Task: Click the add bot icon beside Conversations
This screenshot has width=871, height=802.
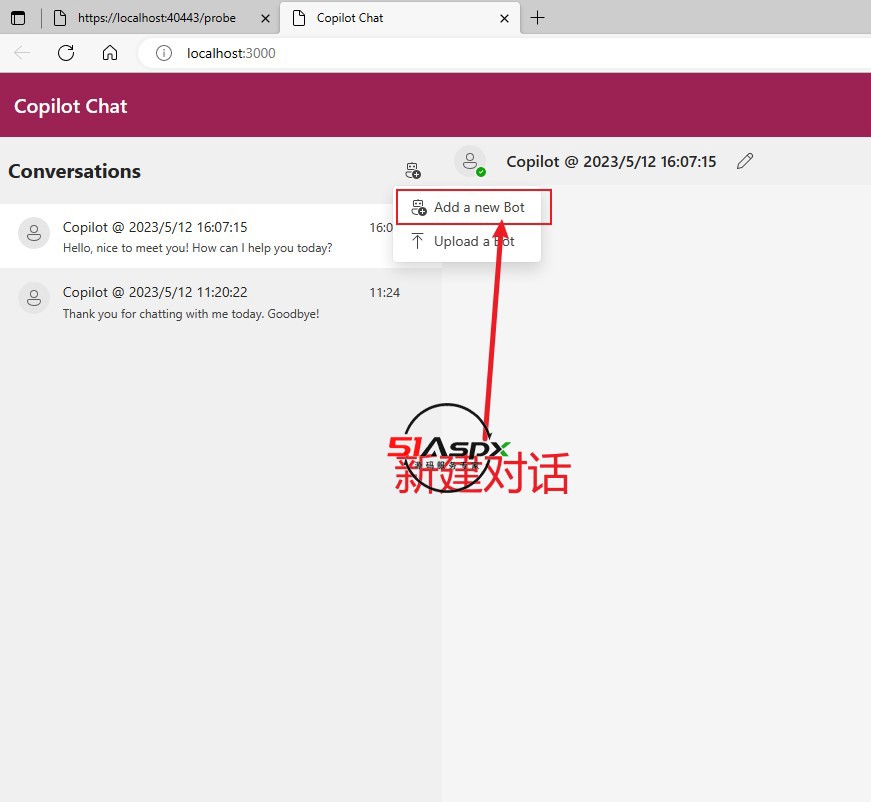Action: pos(413,171)
